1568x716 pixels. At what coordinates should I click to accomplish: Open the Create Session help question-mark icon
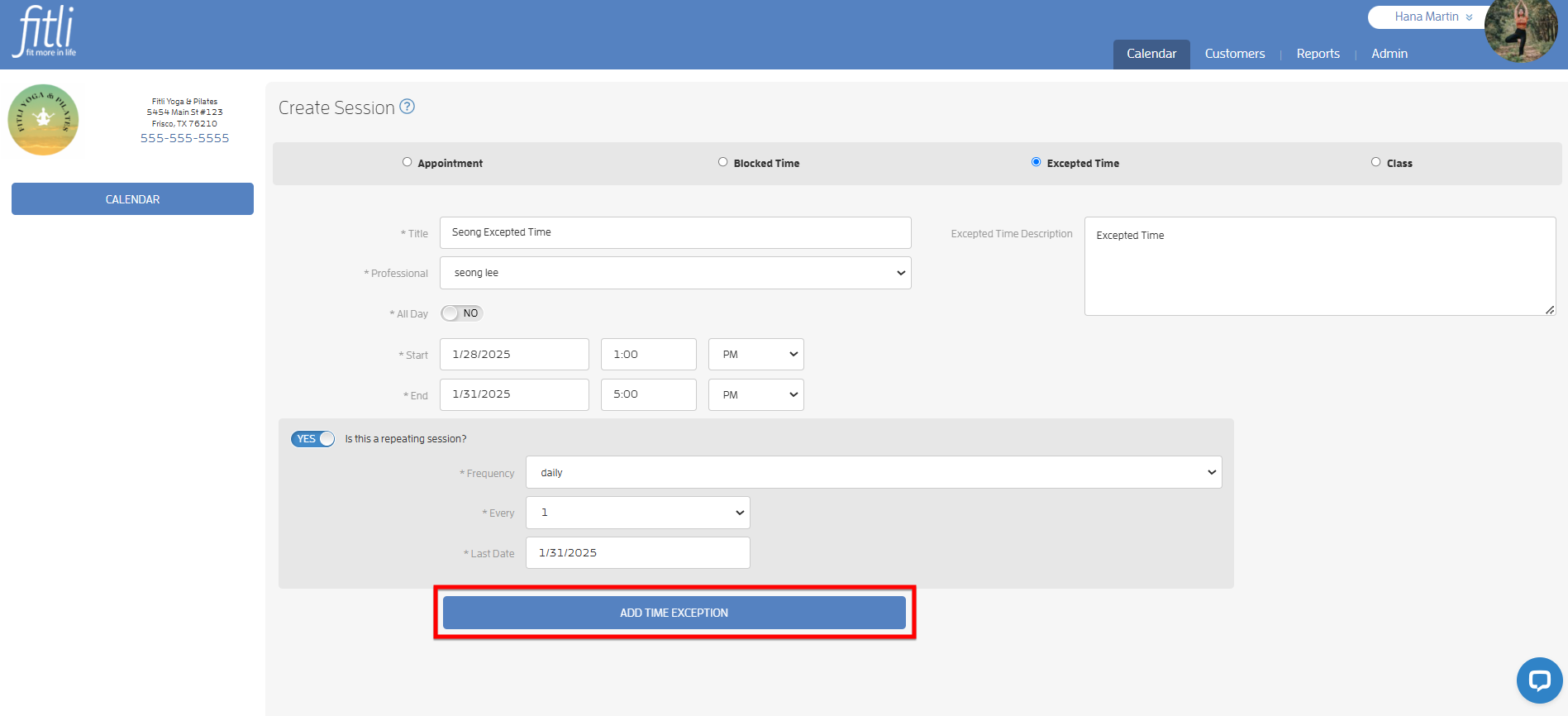tap(407, 107)
